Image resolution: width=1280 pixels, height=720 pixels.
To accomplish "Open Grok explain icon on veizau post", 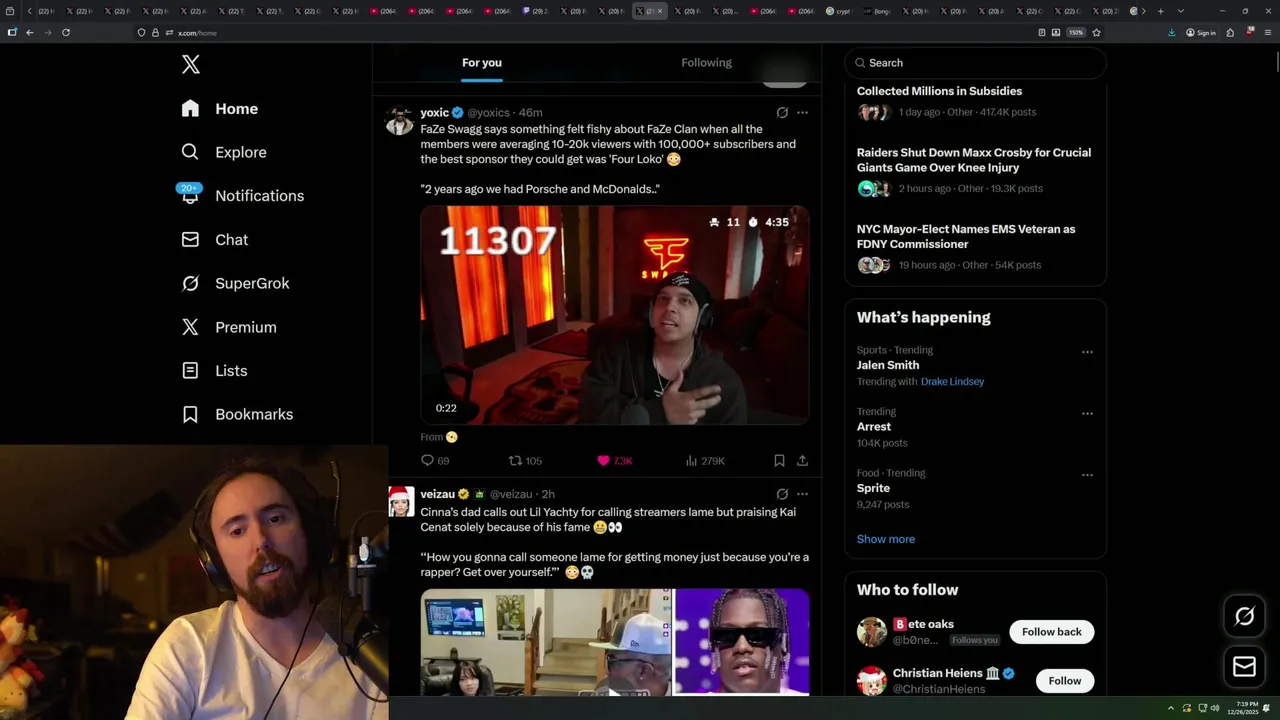I will 782,494.
